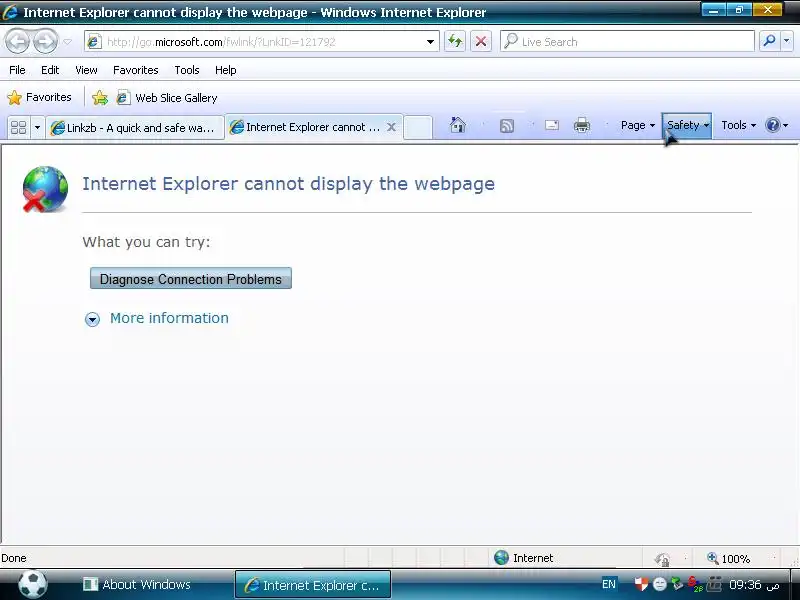Click the globe error icon

pyautogui.click(x=45, y=189)
